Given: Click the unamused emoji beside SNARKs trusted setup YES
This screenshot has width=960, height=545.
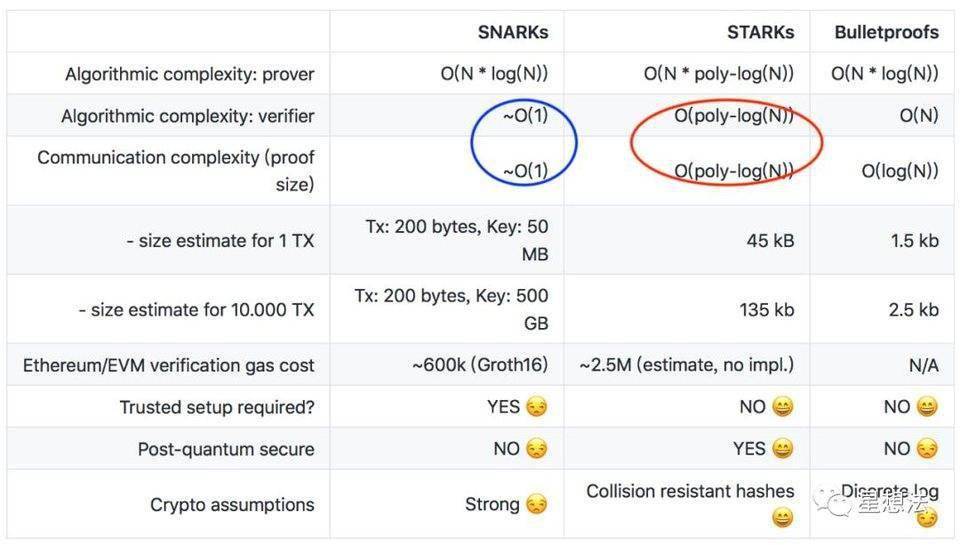Looking at the screenshot, I should click(x=537, y=407).
